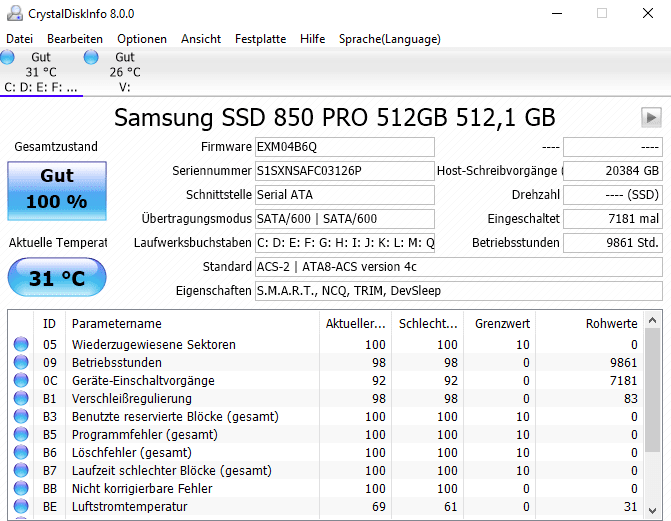This screenshot has width=671, height=521.
Task: Select the Laufzeit schlechter Blöcke (gesamt) row
Action: pyautogui.click(x=326, y=470)
